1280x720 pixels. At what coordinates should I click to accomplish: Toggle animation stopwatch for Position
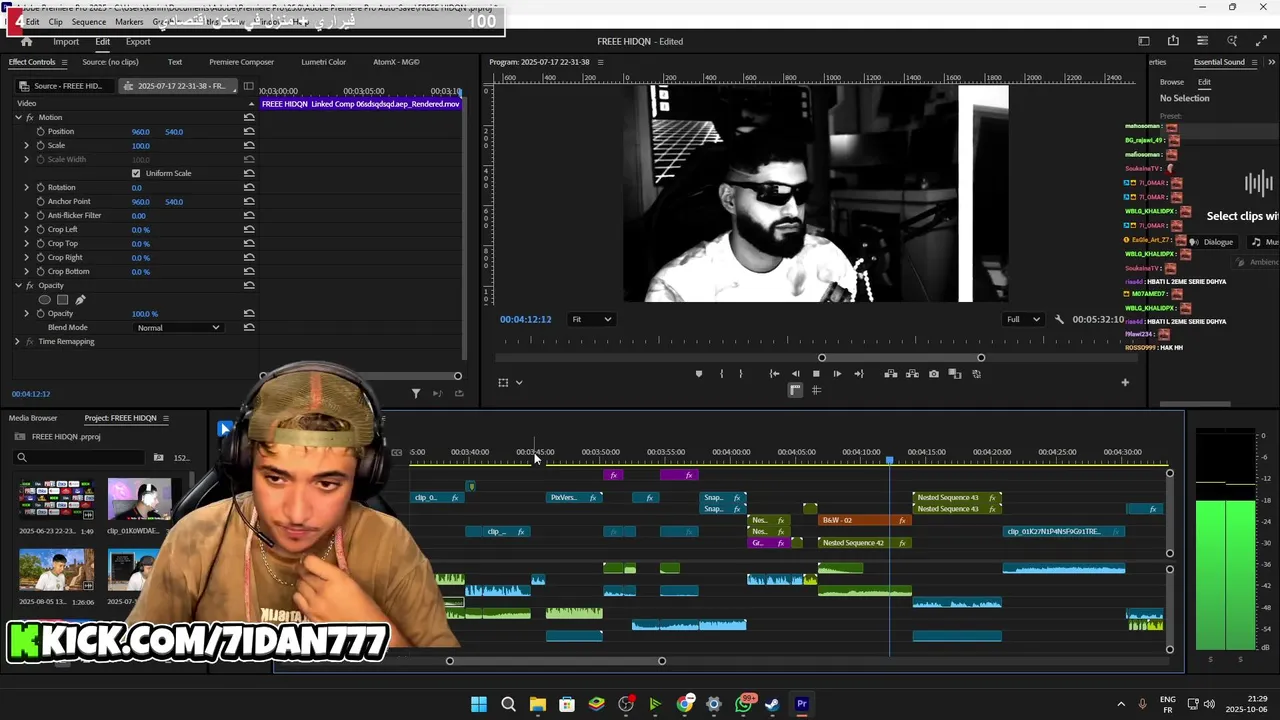(x=40, y=131)
